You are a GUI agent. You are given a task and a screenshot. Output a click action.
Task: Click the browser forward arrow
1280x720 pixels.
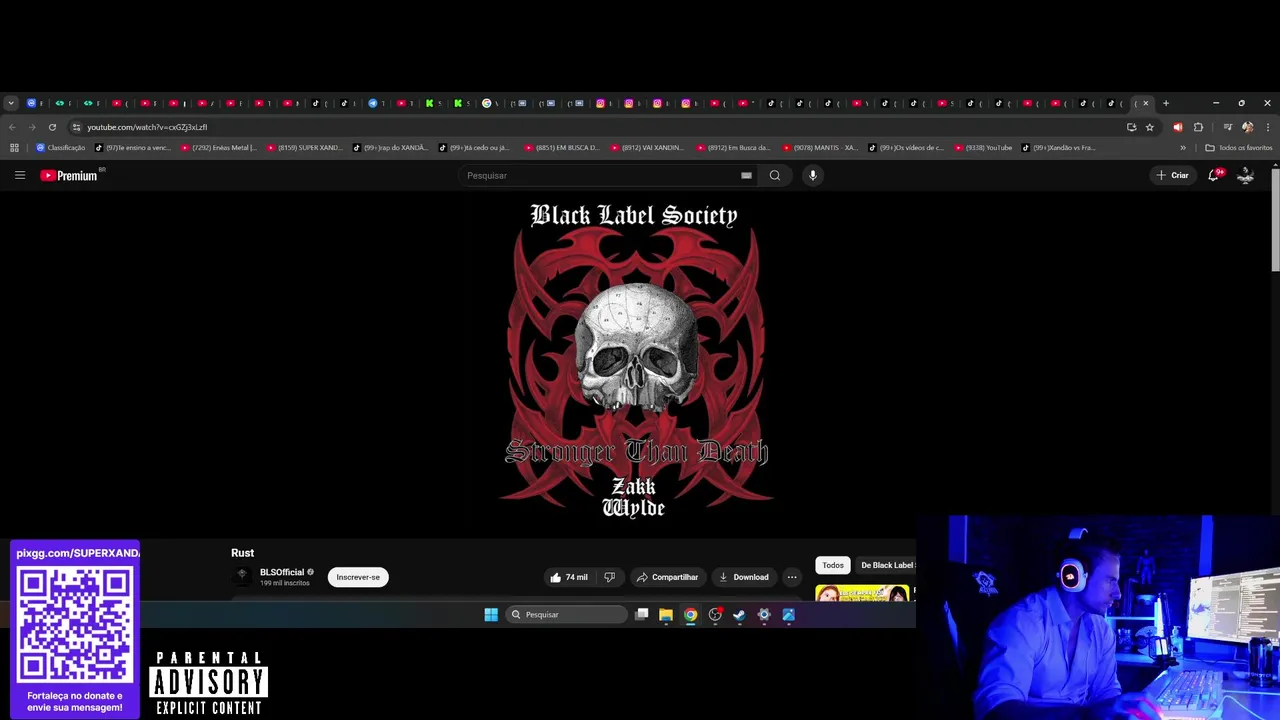coord(32,127)
